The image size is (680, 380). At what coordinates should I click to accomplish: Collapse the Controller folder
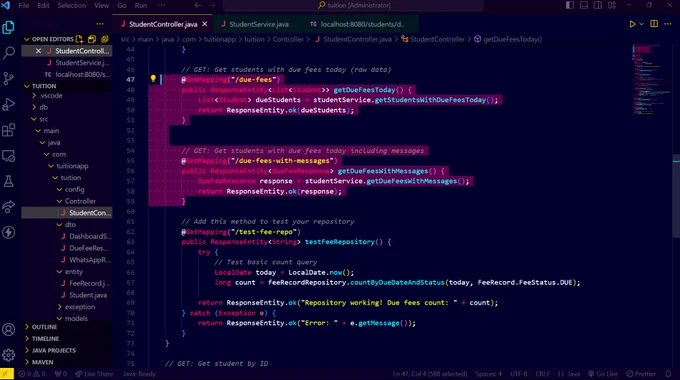pos(80,201)
